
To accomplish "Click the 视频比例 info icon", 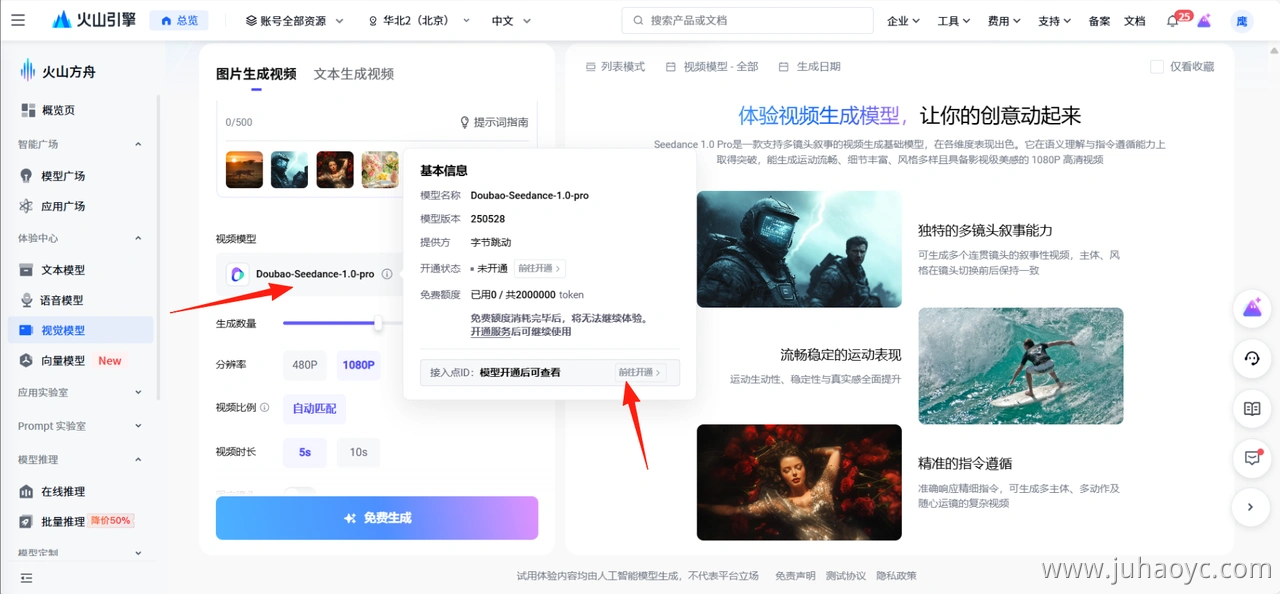I will (265, 408).
